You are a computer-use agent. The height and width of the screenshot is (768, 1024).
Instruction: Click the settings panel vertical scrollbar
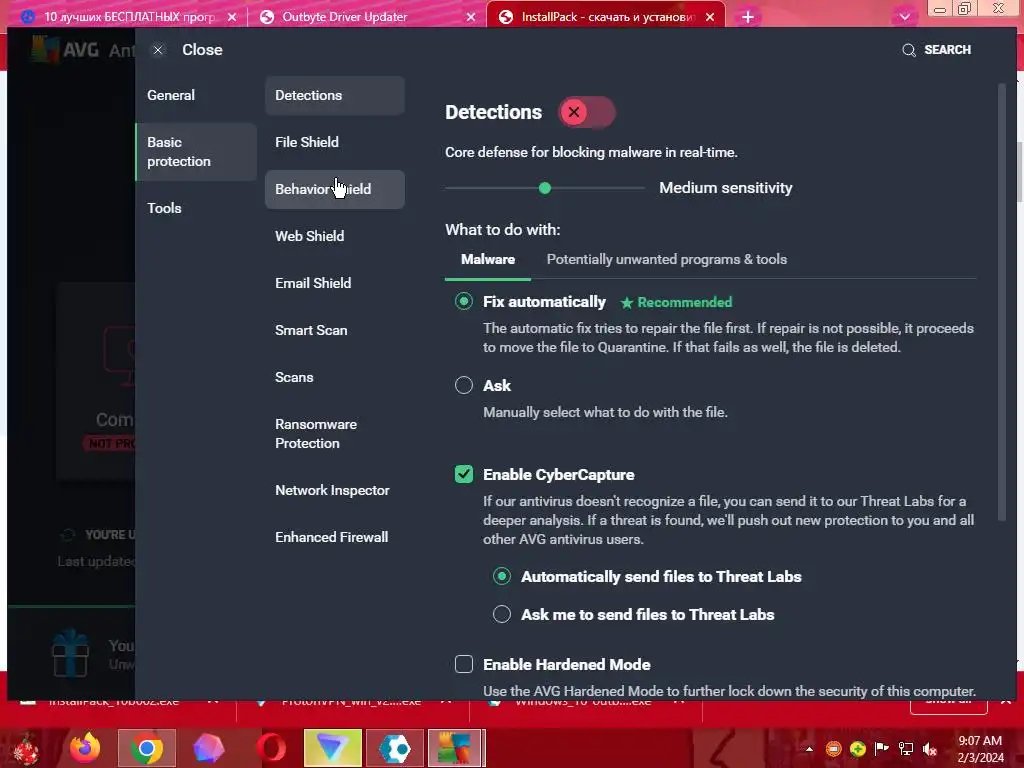click(1002, 302)
